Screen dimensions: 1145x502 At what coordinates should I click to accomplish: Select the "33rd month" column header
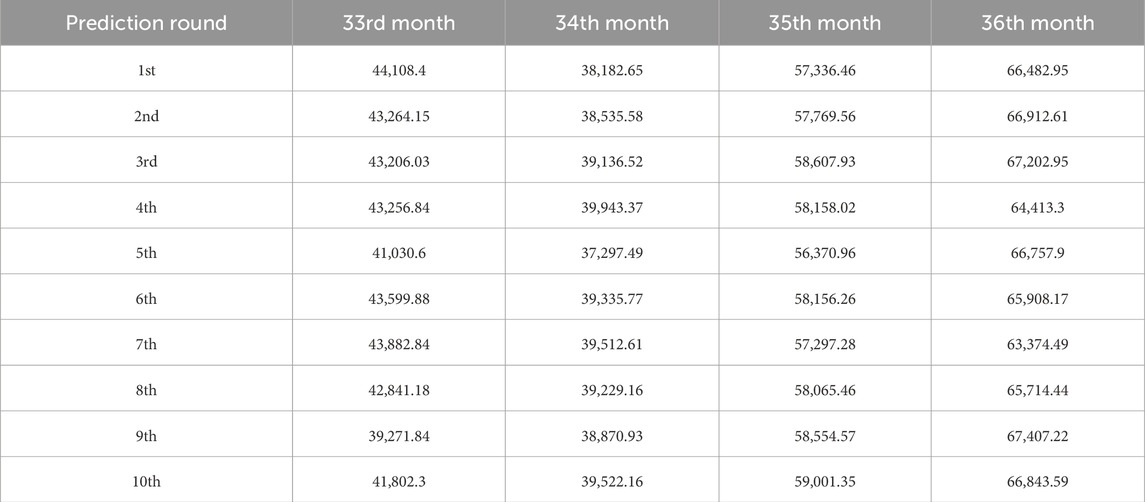(398, 22)
